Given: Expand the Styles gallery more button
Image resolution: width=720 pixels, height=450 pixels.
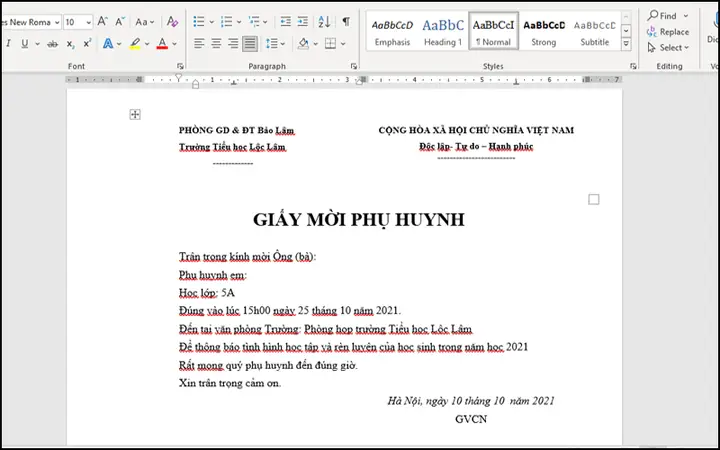Looking at the screenshot, I should 626,44.
